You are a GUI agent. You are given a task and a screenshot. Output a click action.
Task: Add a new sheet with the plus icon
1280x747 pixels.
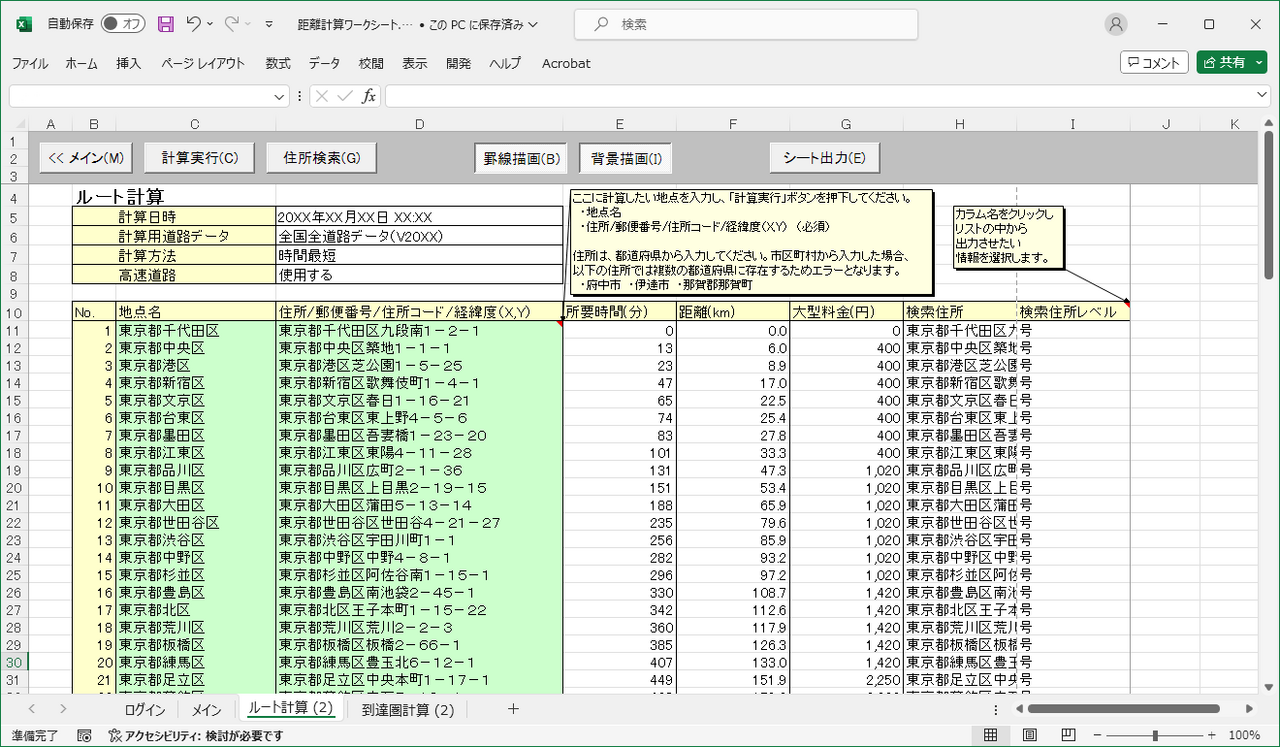(x=513, y=709)
